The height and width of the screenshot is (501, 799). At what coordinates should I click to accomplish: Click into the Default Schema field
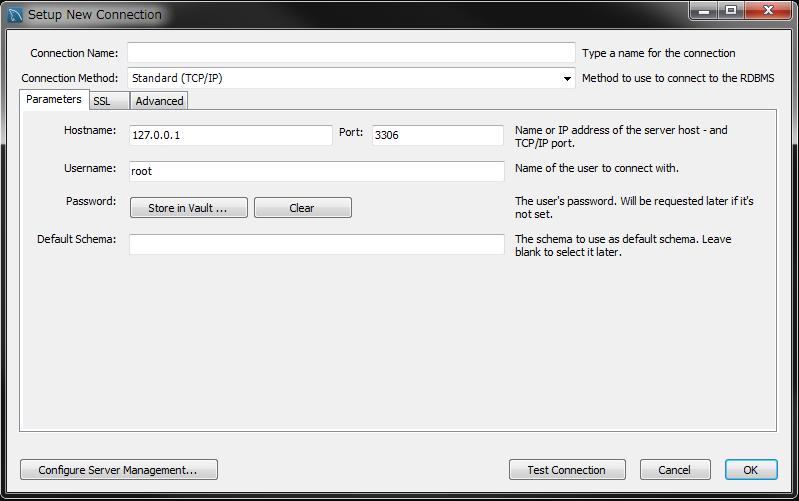[x=316, y=244]
